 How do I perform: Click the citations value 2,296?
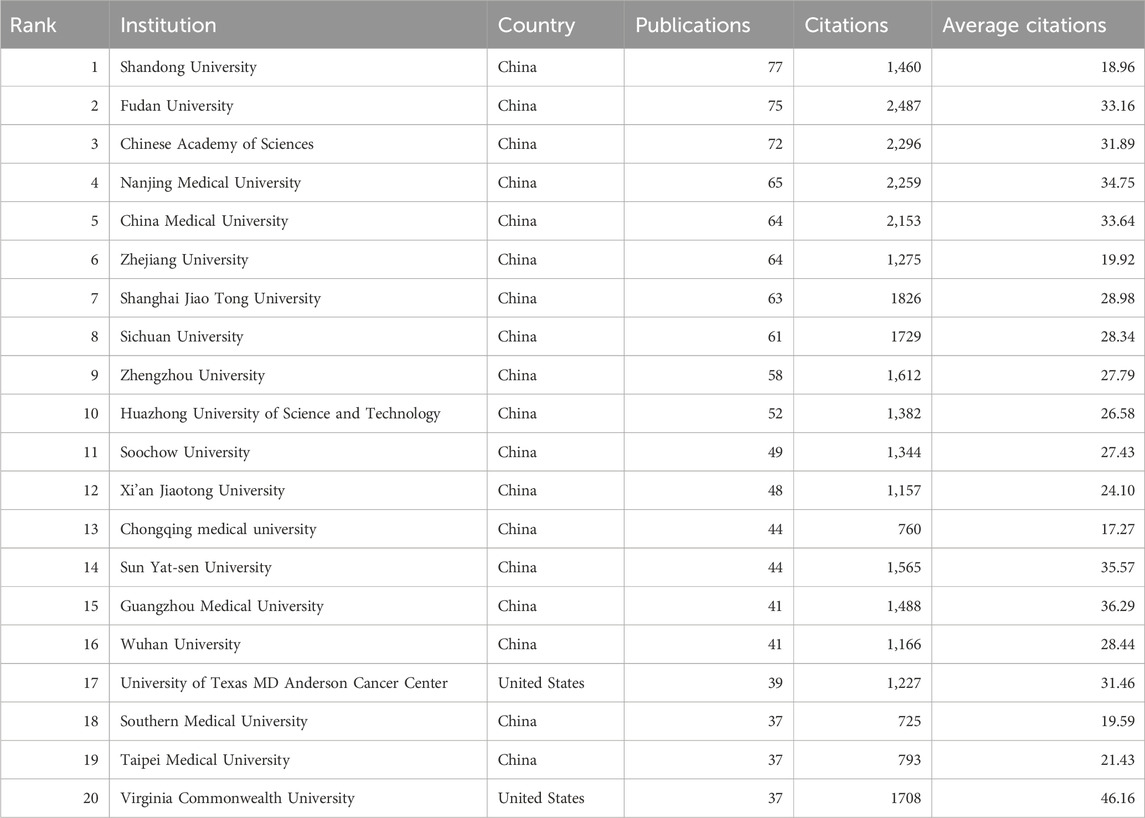tap(904, 144)
